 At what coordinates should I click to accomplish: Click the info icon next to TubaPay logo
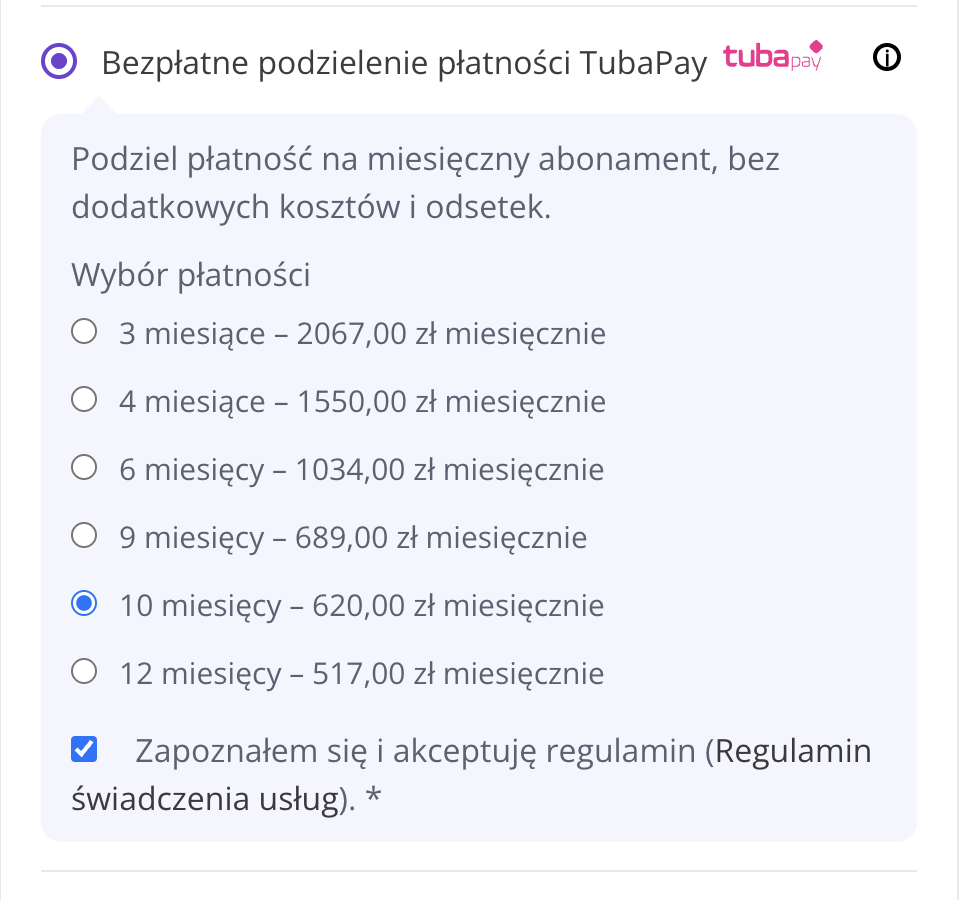[x=887, y=57]
